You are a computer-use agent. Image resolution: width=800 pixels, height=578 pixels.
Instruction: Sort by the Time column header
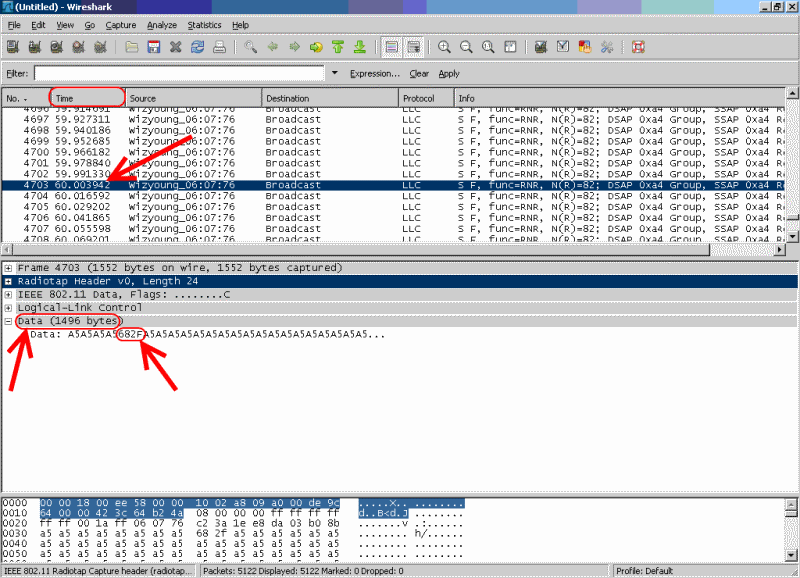tap(88, 98)
